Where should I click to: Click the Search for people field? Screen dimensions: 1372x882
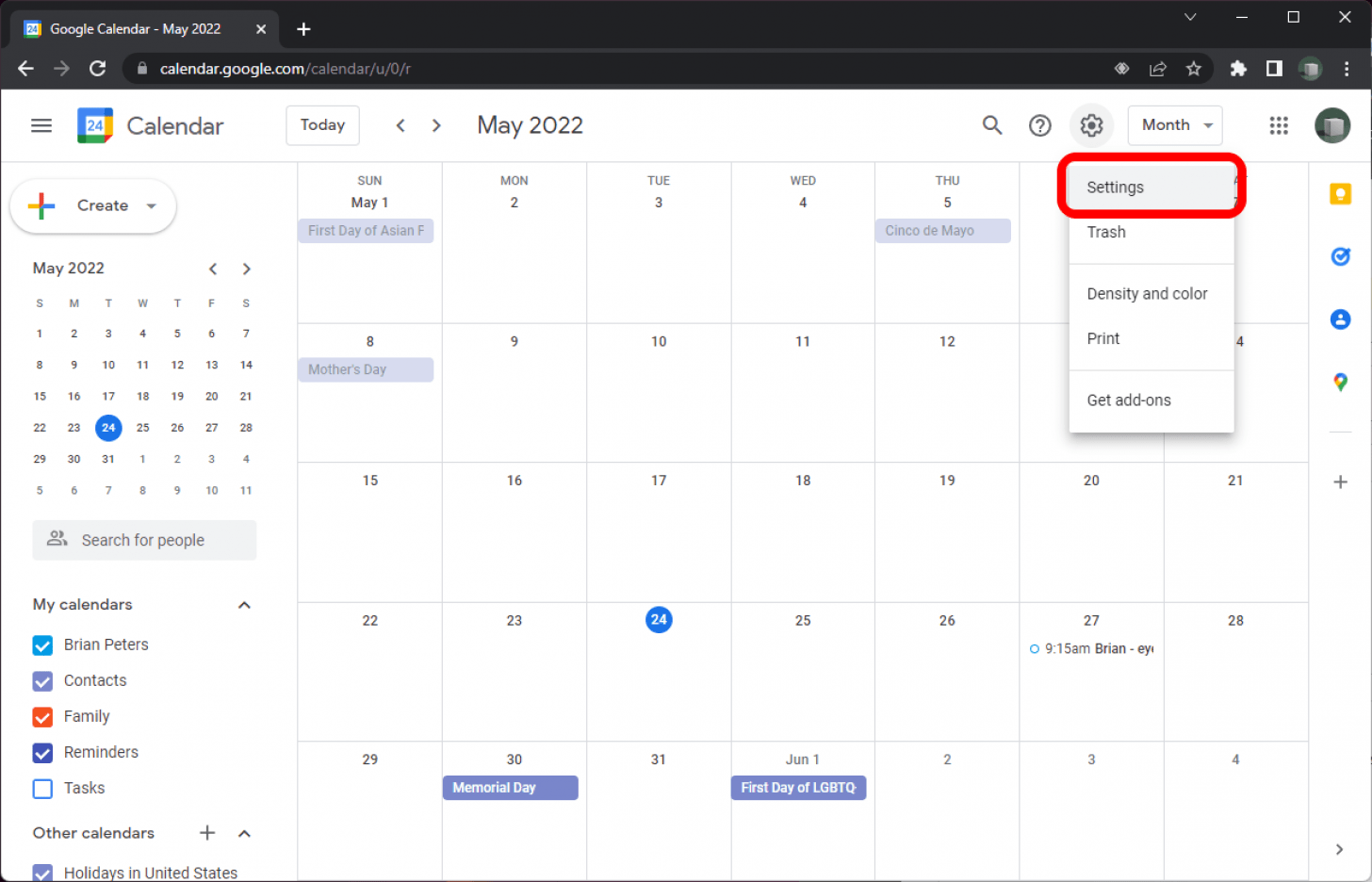click(143, 540)
